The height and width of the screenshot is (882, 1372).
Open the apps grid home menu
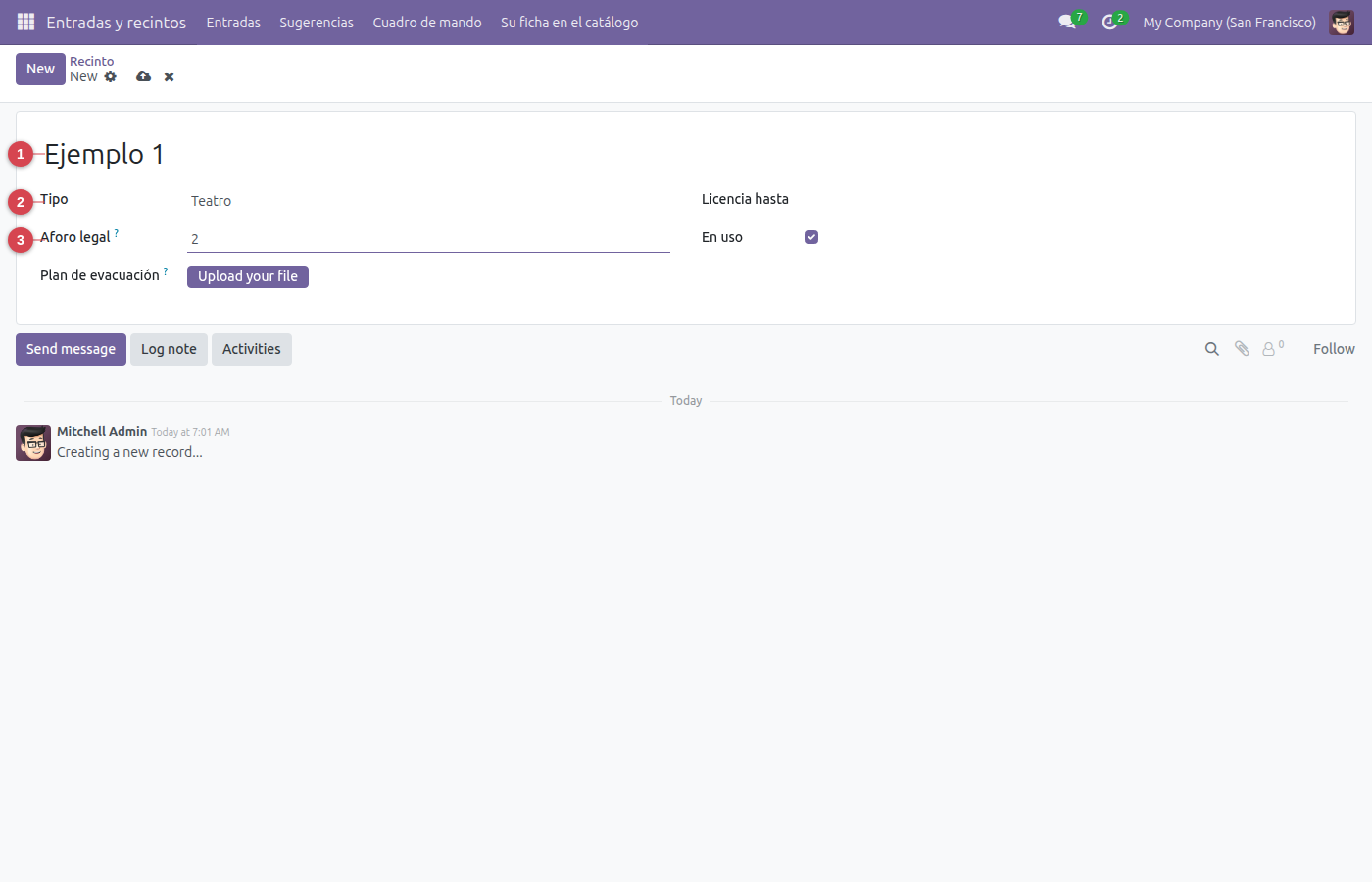(26, 22)
